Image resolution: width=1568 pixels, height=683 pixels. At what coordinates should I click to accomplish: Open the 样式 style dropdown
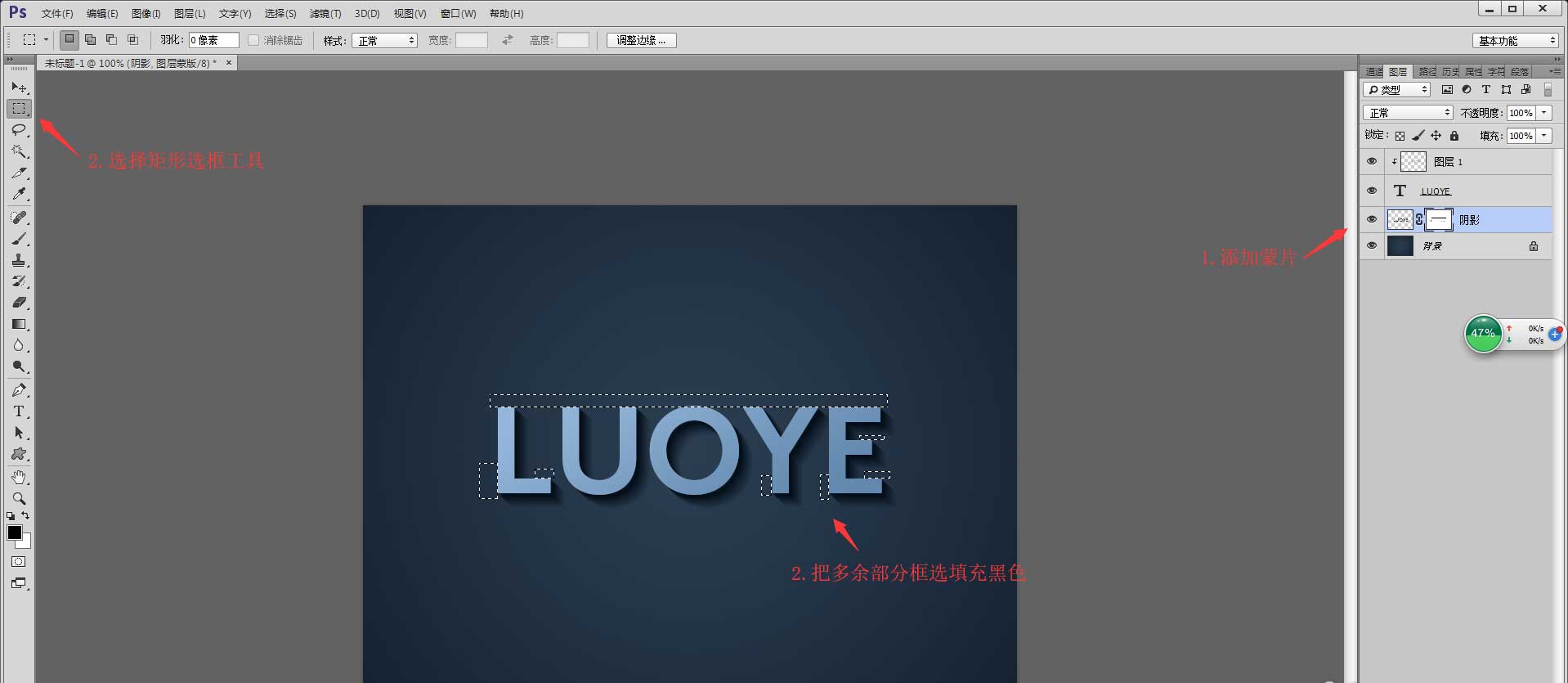click(384, 40)
